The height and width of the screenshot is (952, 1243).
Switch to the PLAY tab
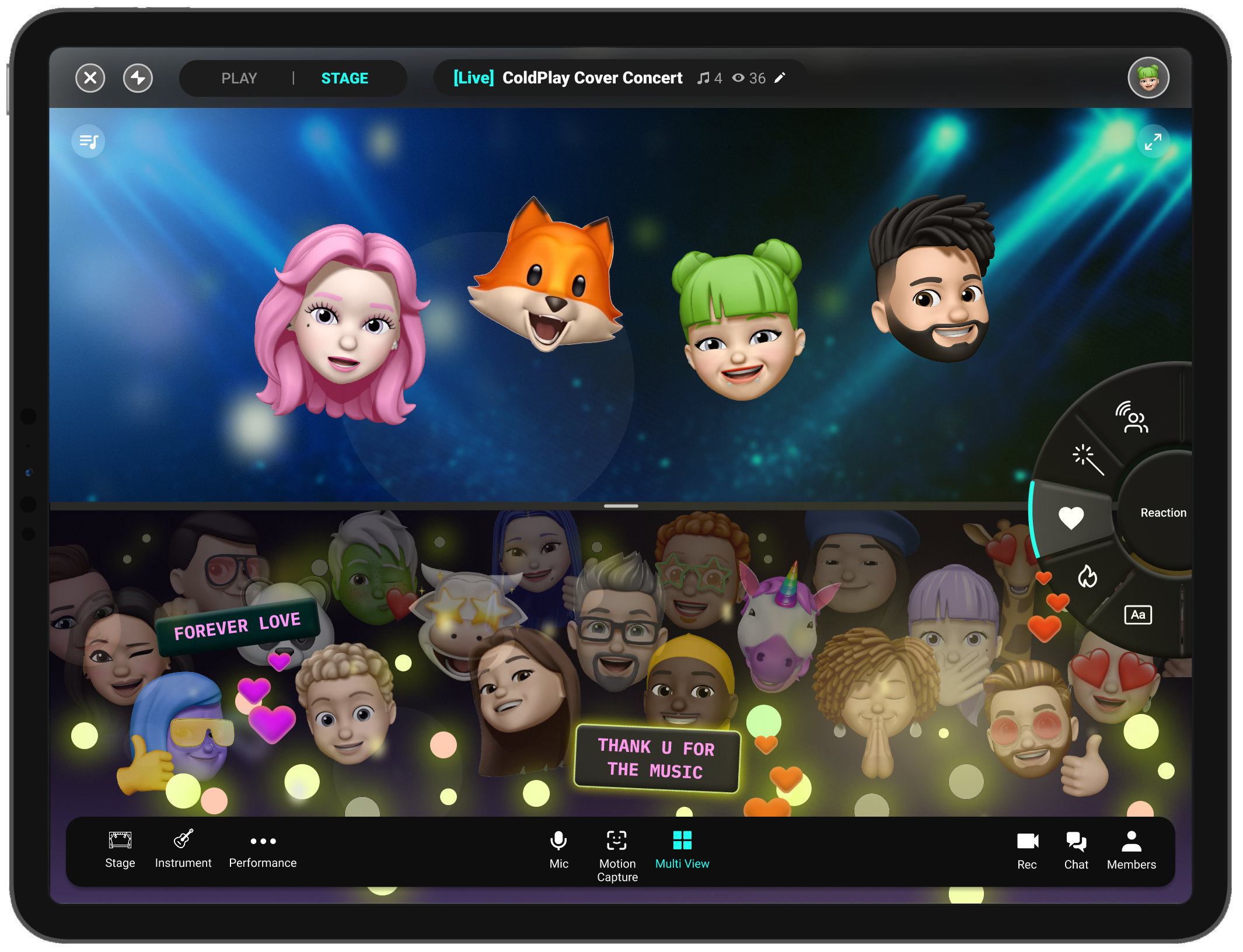239,78
